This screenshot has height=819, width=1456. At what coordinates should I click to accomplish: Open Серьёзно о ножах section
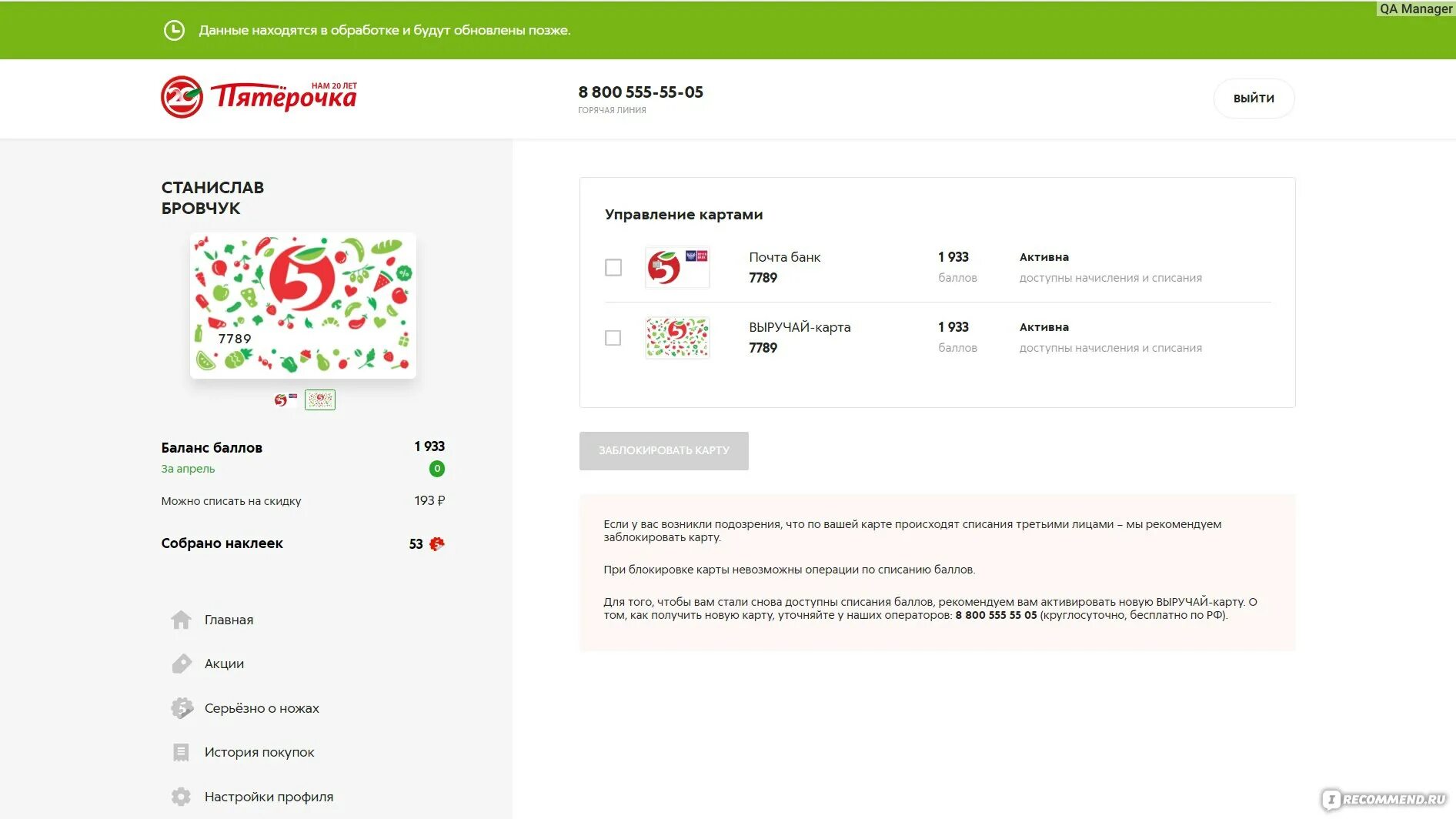[262, 708]
